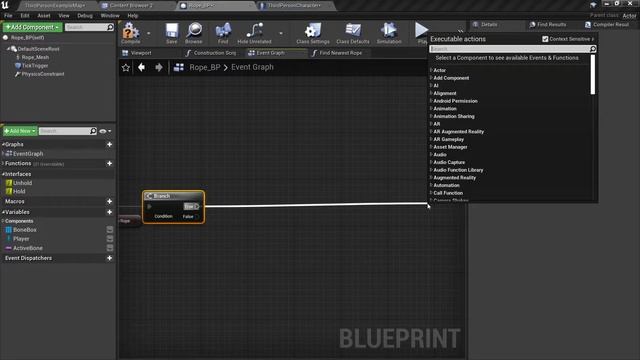
Task: Click the Find toolbar icon
Action: (223, 31)
